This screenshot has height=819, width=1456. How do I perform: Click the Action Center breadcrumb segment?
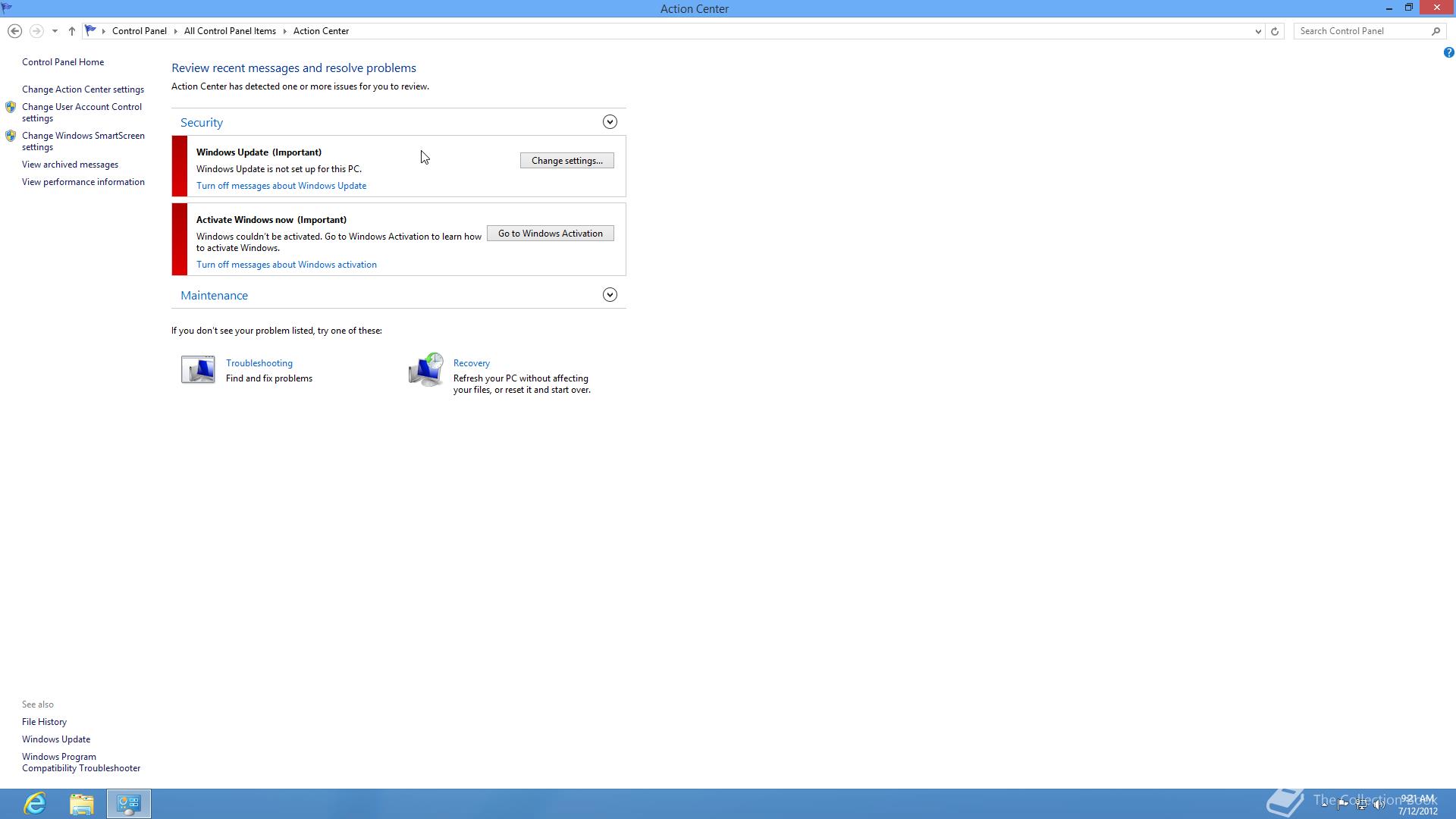point(321,31)
